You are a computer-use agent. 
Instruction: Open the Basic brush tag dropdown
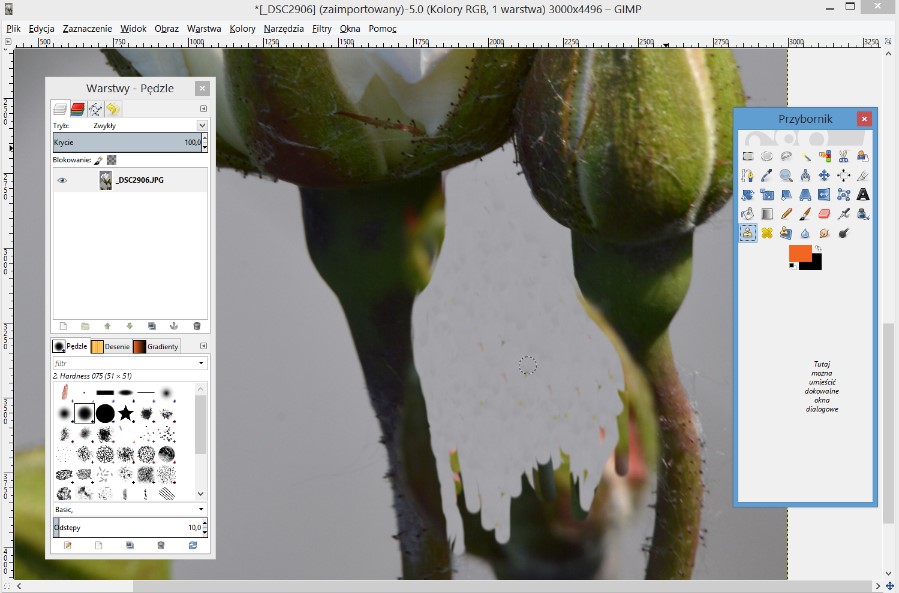[x=202, y=509]
